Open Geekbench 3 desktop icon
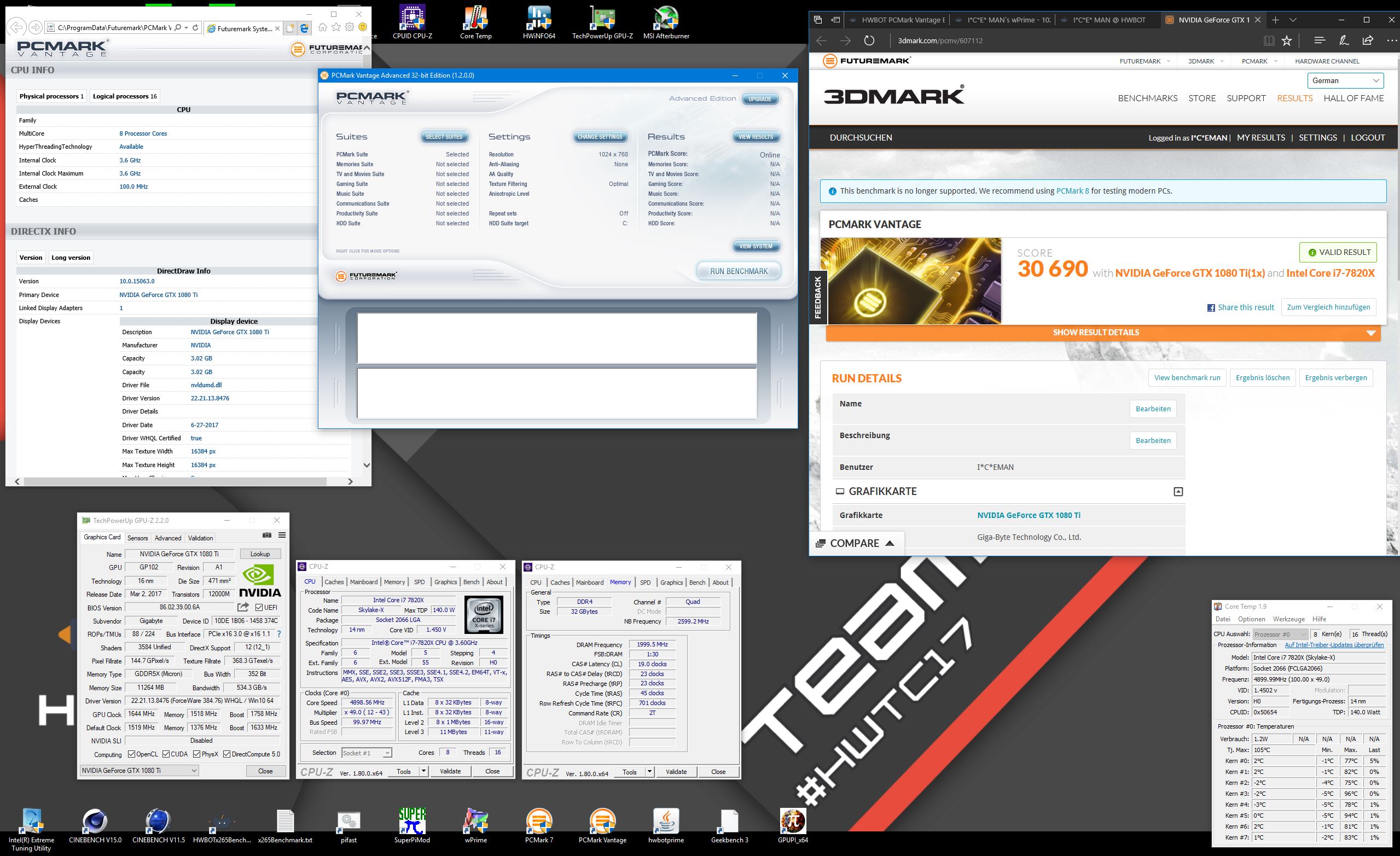Viewport: 1400px width, 856px height. click(x=730, y=825)
